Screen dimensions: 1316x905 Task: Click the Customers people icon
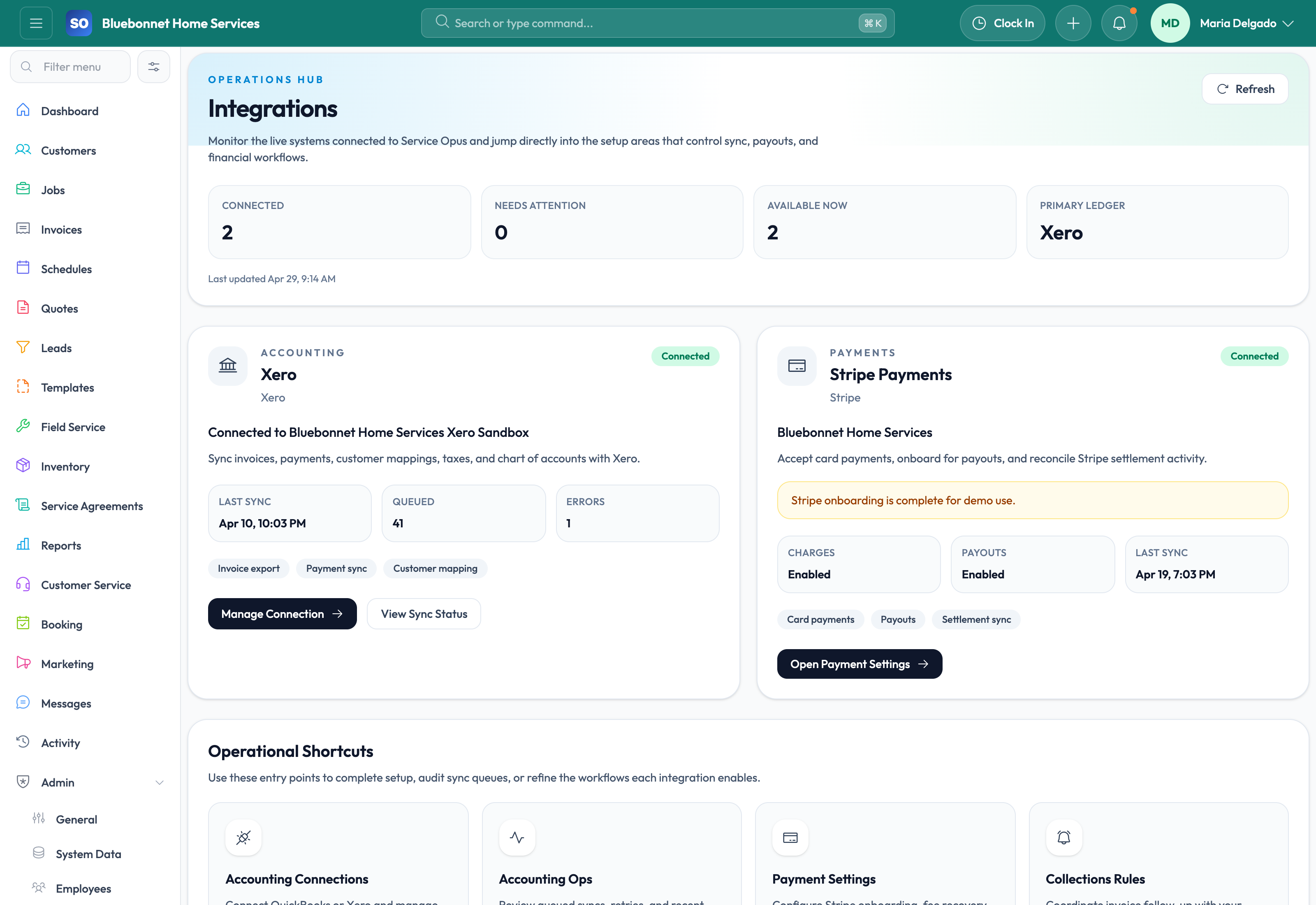[x=23, y=150]
